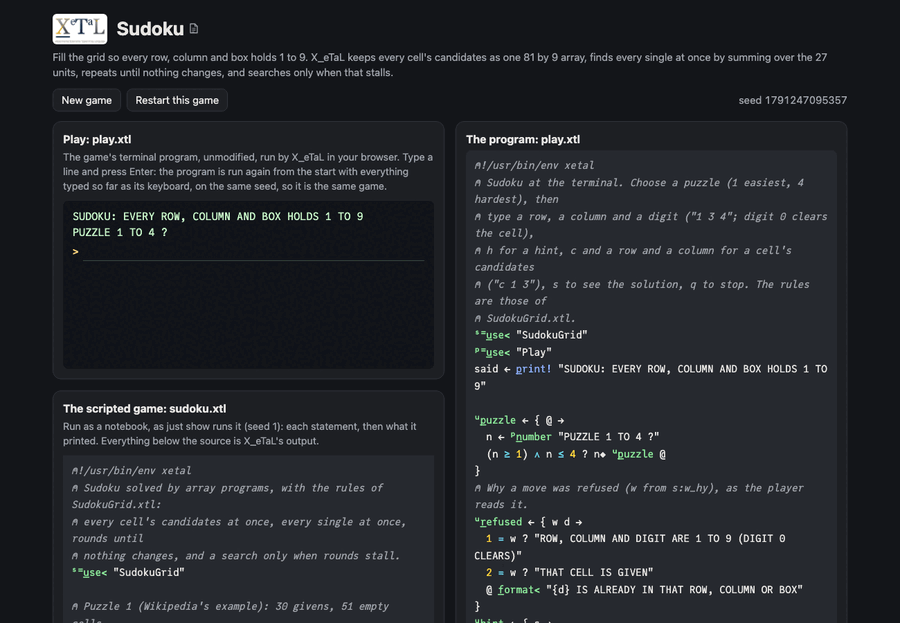Open the document icon beside the Sudoku title
This screenshot has width=900, height=623.
coord(194,29)
